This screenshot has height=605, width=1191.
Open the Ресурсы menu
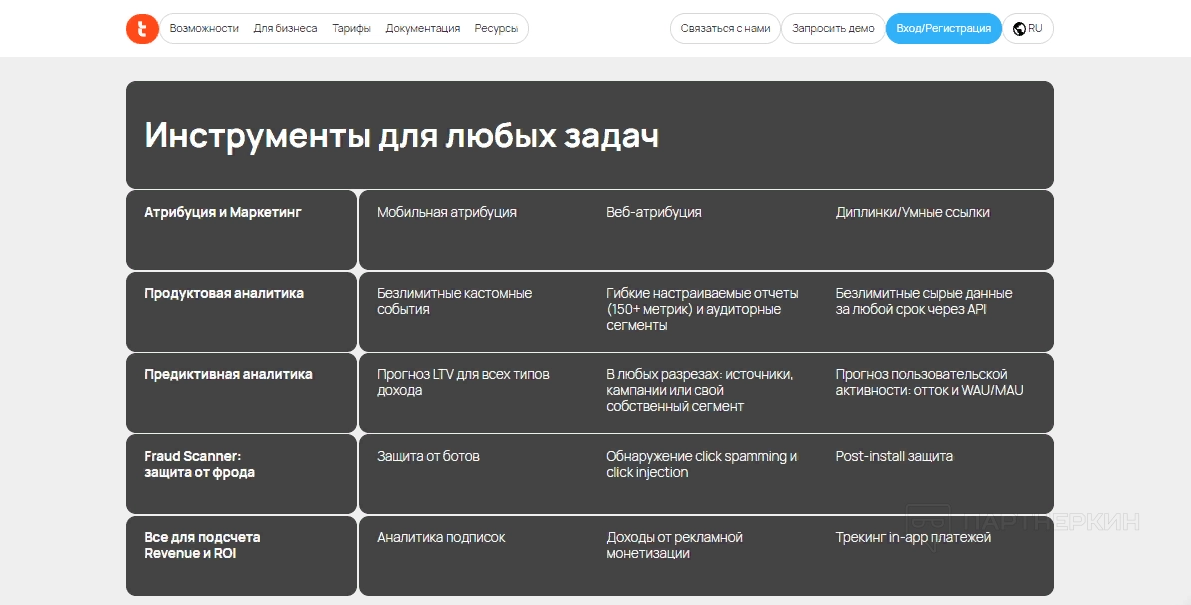[497, 29]
